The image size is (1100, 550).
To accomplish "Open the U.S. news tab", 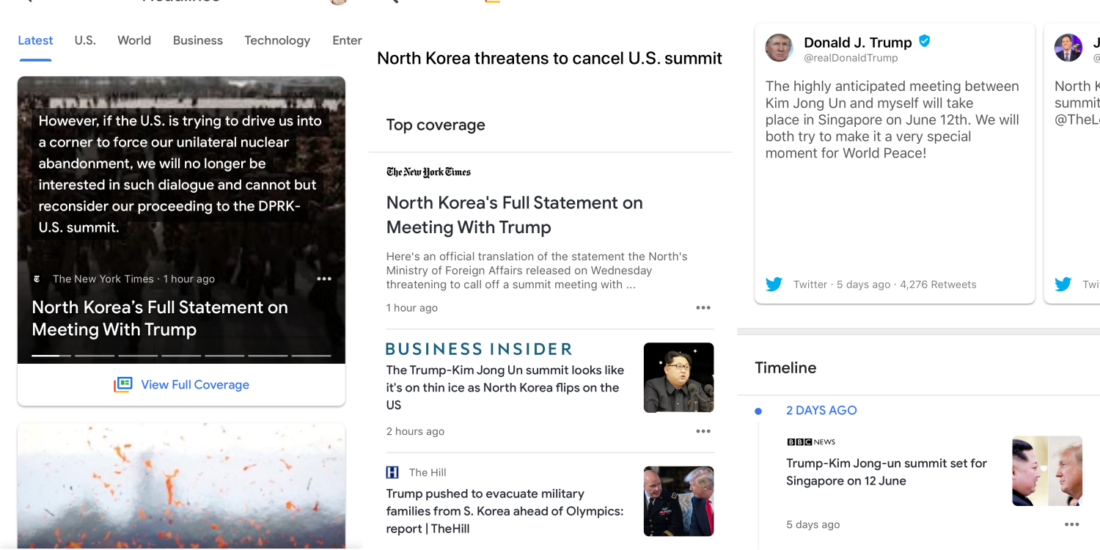I will [85, 41].
